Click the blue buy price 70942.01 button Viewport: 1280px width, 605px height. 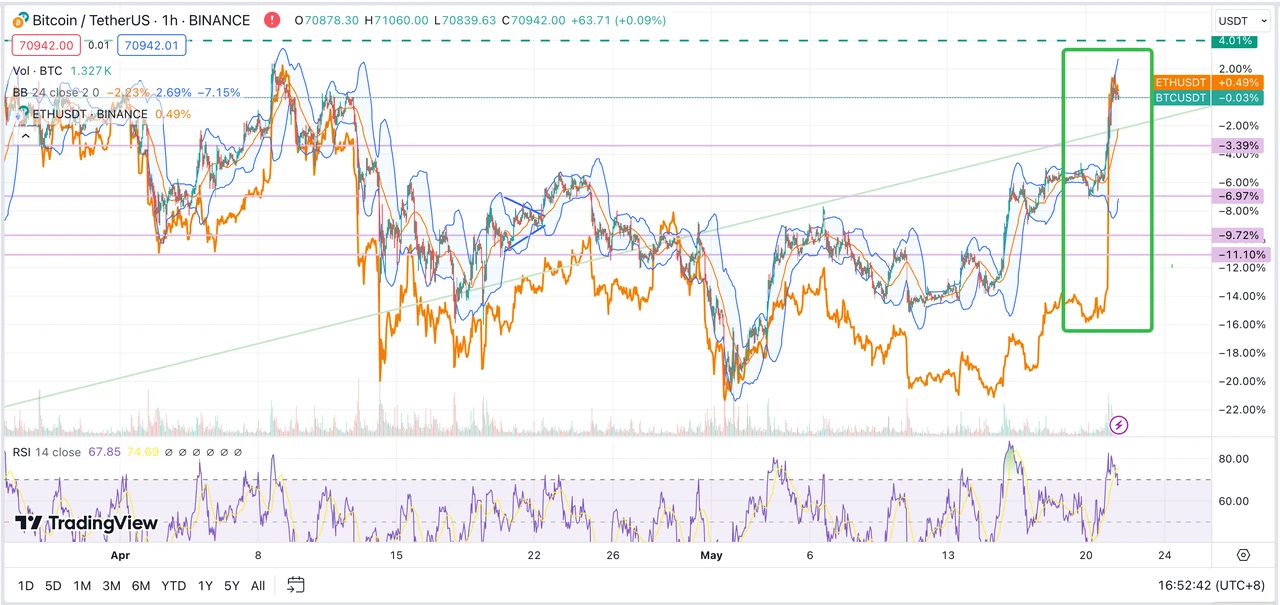149,45
